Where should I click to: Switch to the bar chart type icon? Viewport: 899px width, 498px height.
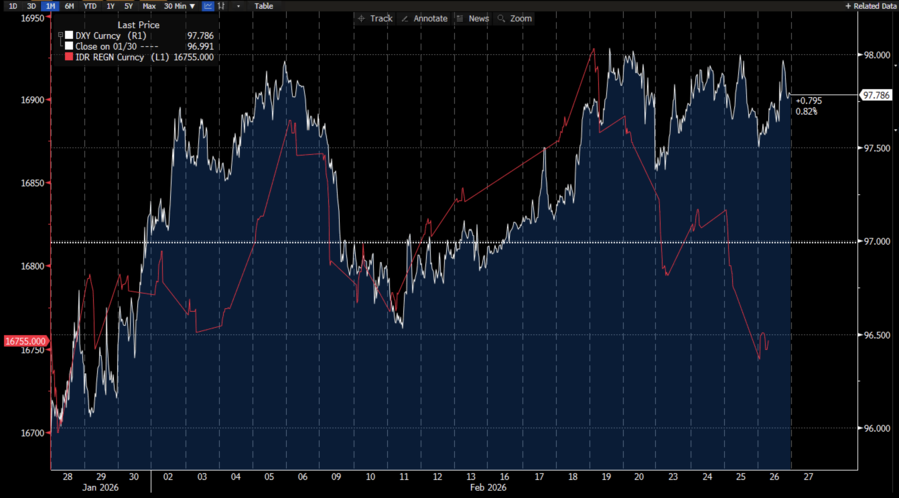click(x=222, y=6)
